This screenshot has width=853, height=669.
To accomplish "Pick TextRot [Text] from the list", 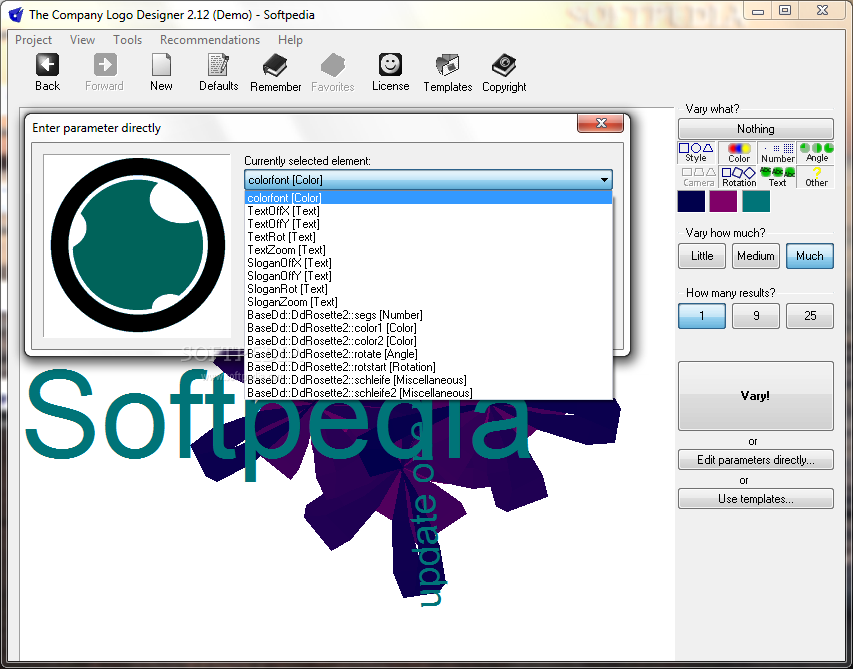I will (x=429, y=237).
